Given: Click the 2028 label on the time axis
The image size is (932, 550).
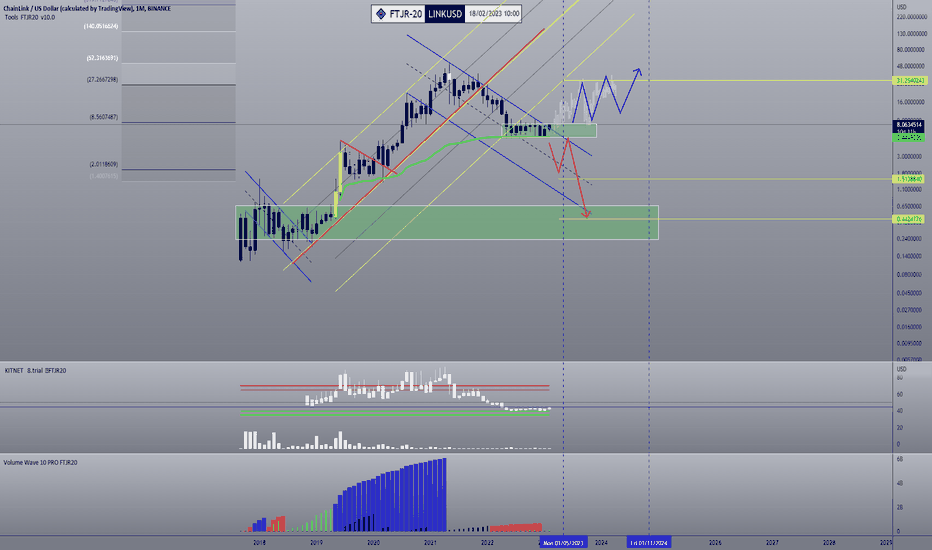Looking at the screenshot, I should click(x=829, y=542).
